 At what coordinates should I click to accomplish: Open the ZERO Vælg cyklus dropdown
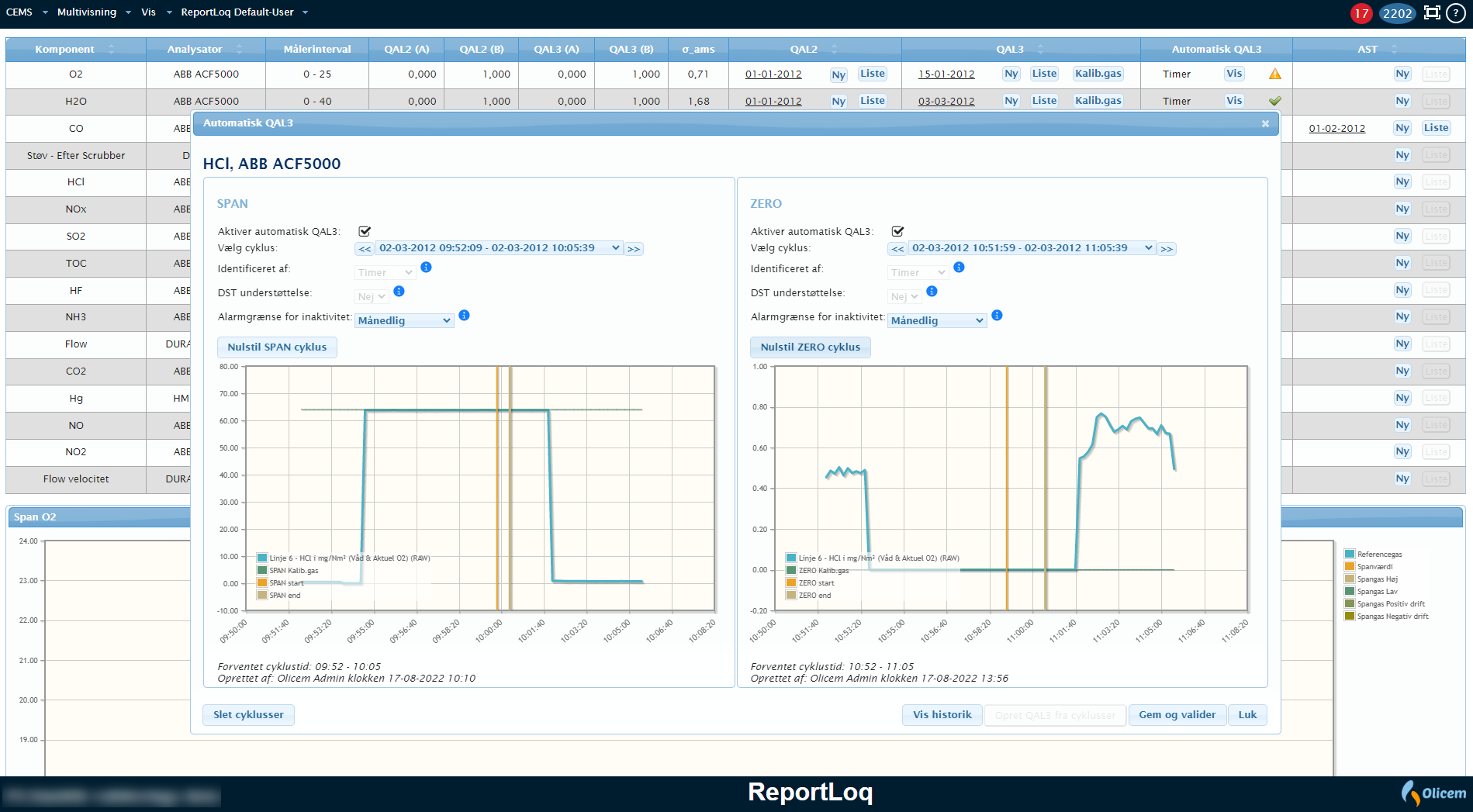[x=1032, y=248]
